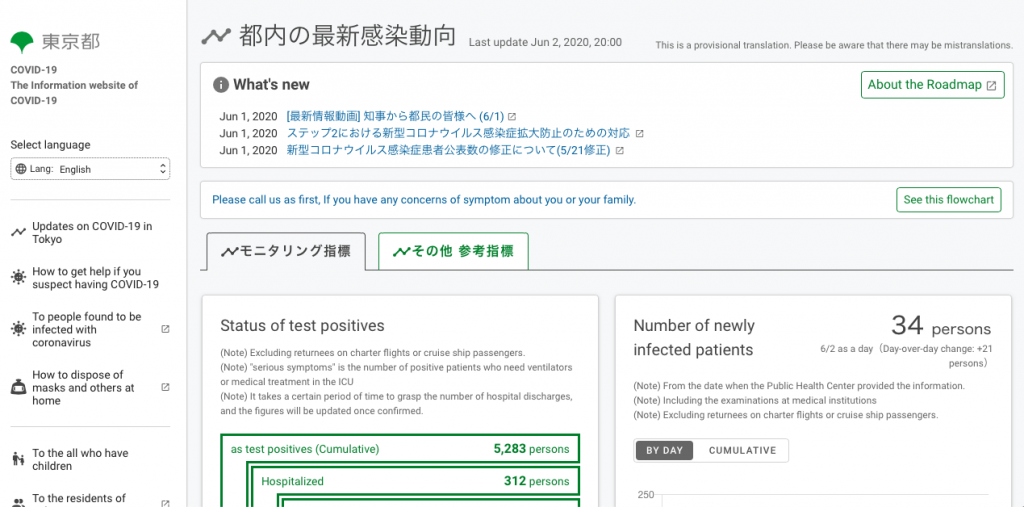Click the Tokyo Metropolitan green leaf logo
The image size is (1024, 507).
pos(22,41)
